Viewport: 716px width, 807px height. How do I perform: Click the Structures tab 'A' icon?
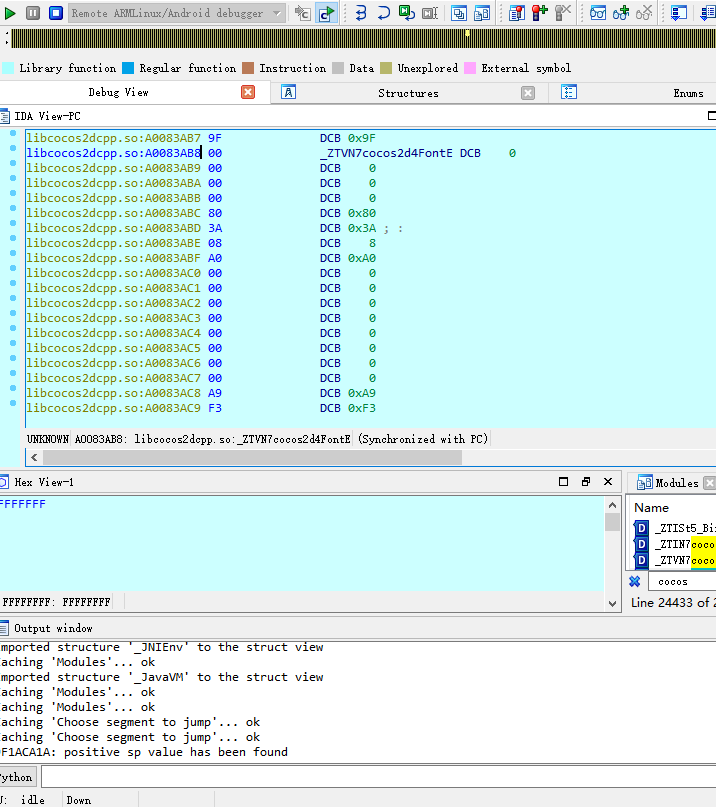pyautogui.click(x=288, y=92)
